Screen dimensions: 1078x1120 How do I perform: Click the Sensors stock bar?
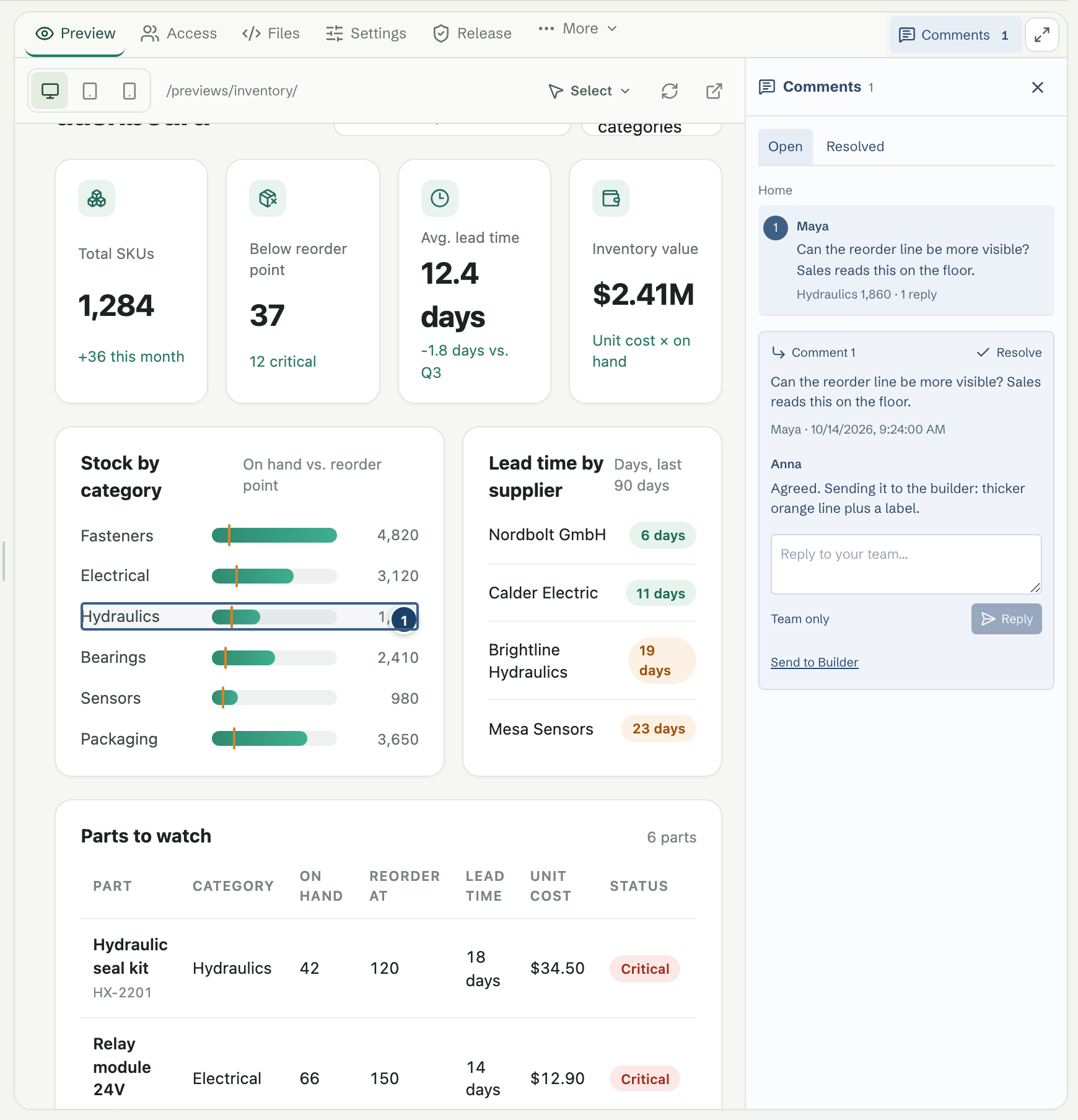click(x=274, y=698)
